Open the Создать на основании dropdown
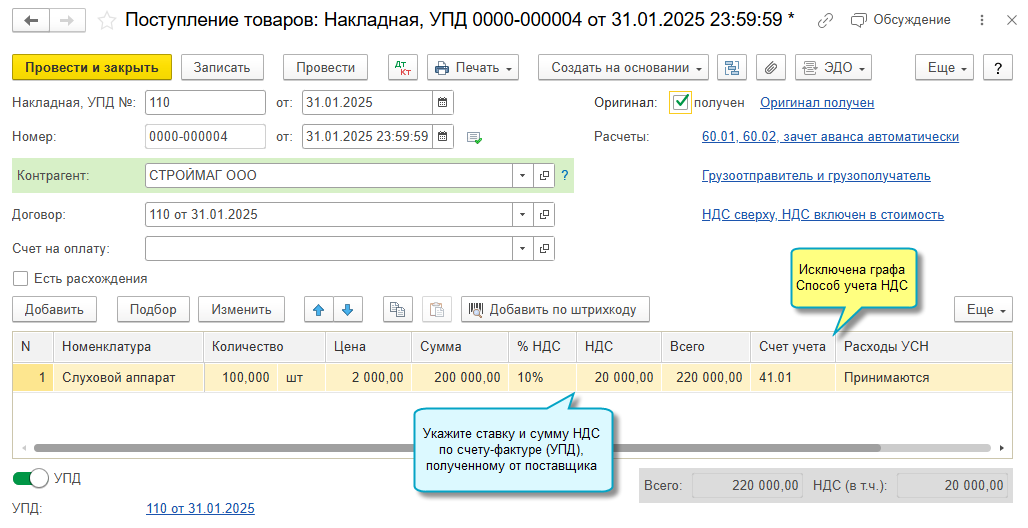Screen dimensions: 1028x528 tap(623, 68)
